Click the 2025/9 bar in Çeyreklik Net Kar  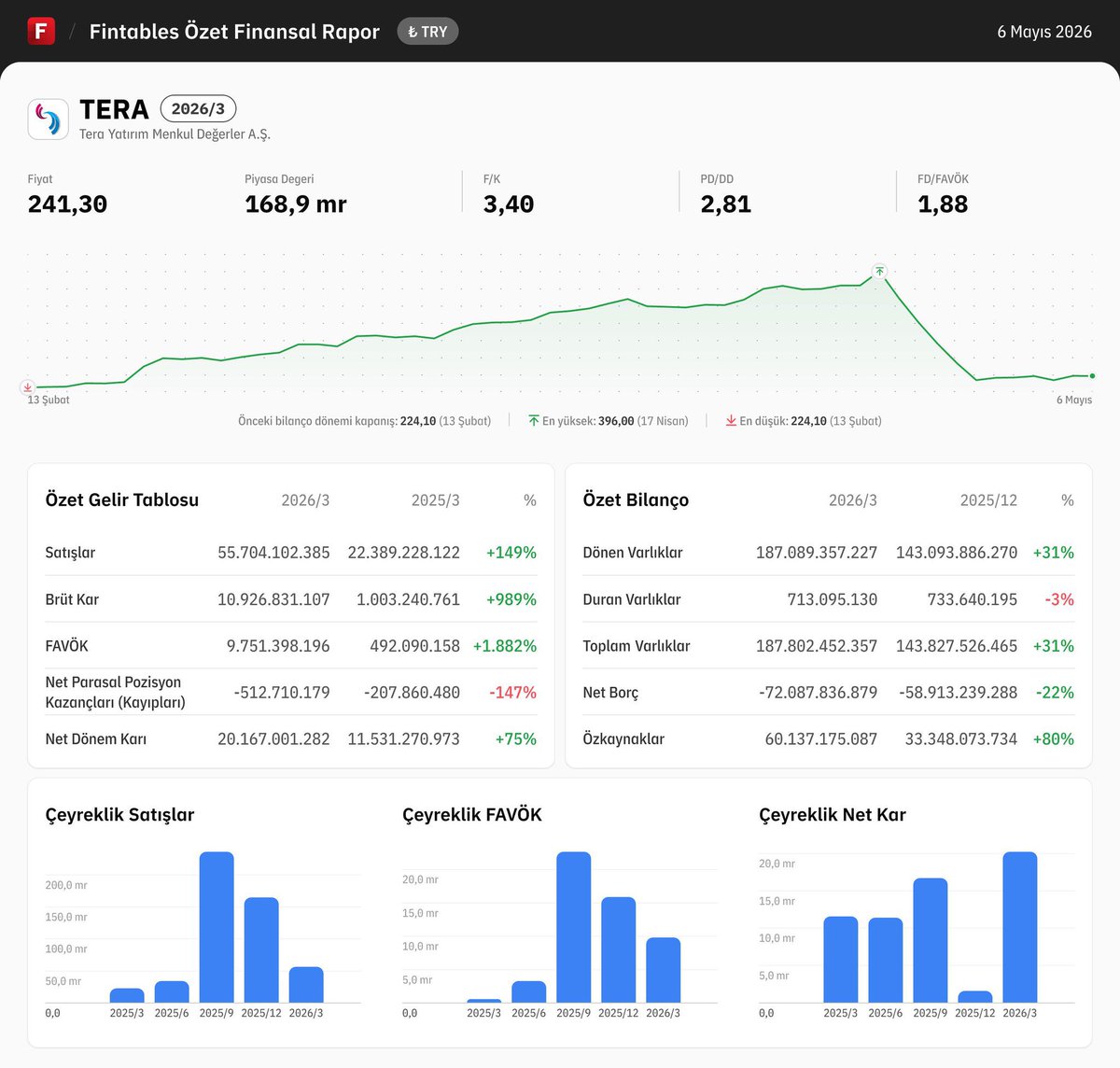pos(931,940)
